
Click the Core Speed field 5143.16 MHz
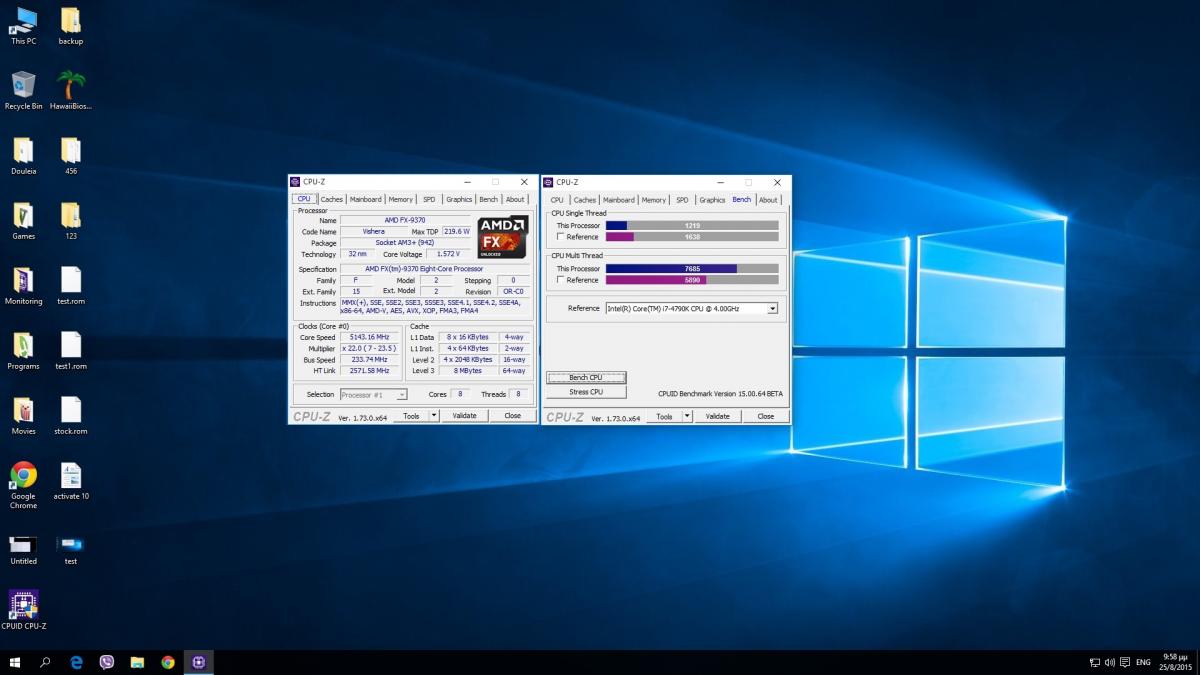(371, 338)
